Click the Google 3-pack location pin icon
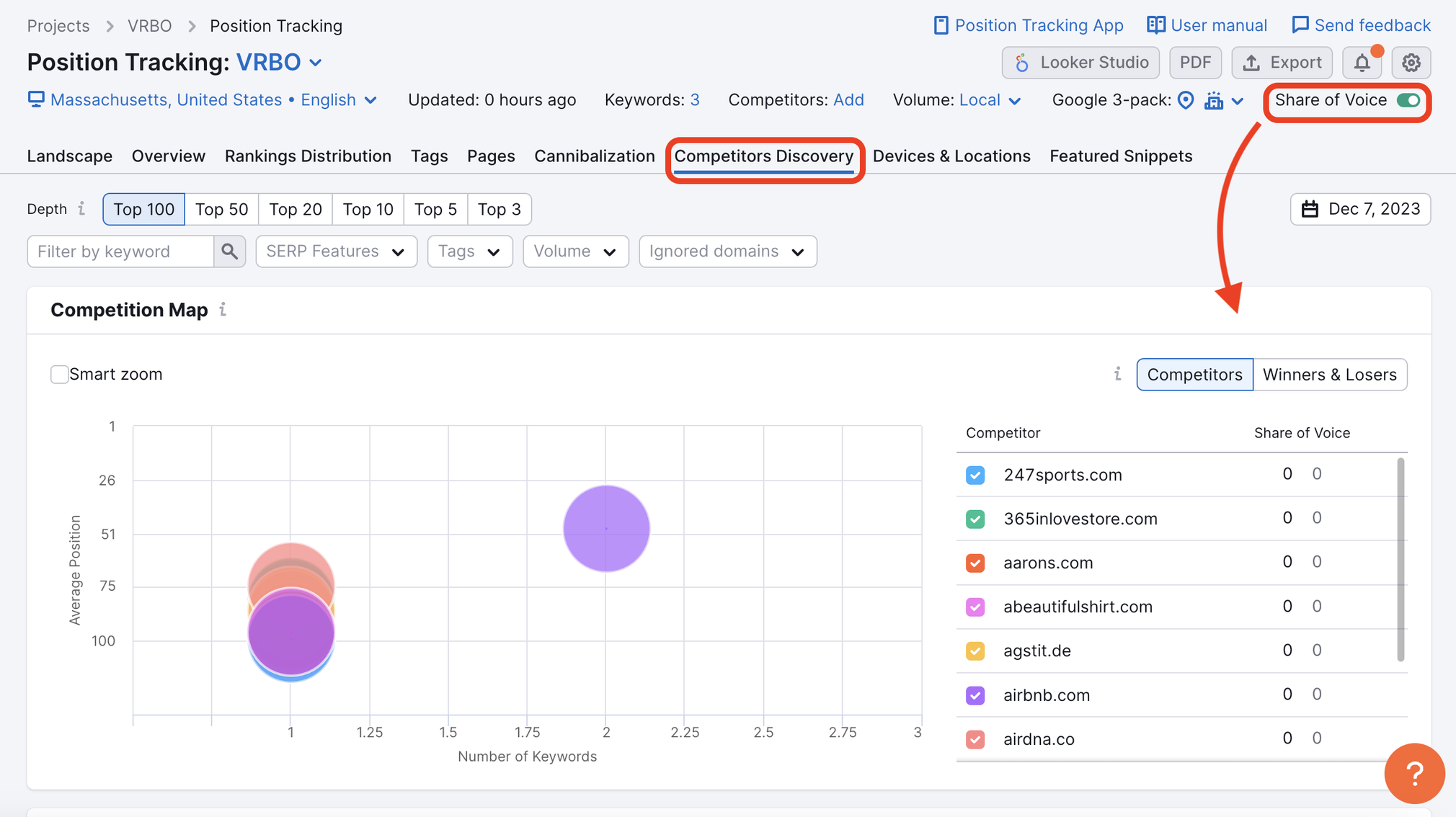 1186,100
